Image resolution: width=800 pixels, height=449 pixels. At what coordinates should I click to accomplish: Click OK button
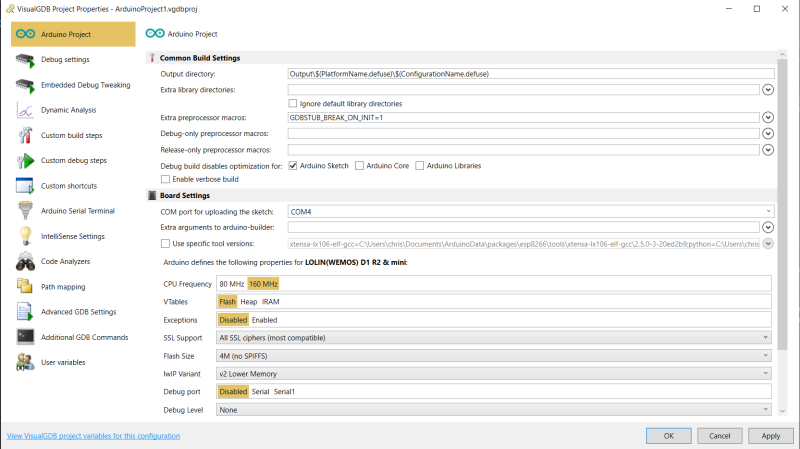[668, 436]
